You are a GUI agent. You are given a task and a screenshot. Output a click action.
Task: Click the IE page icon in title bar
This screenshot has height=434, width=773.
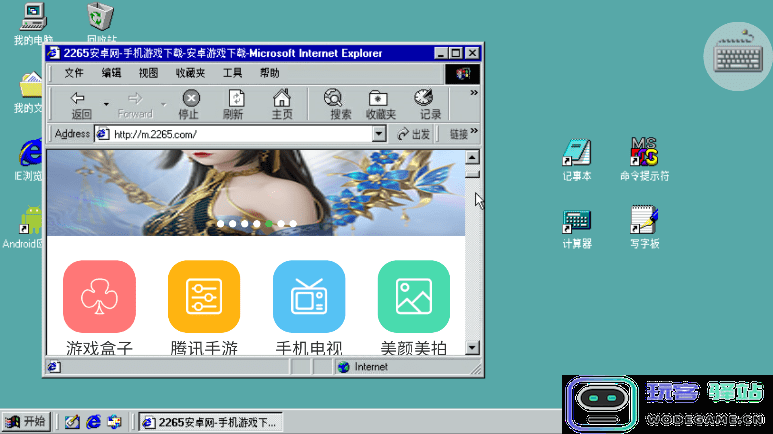coord(54,53)
